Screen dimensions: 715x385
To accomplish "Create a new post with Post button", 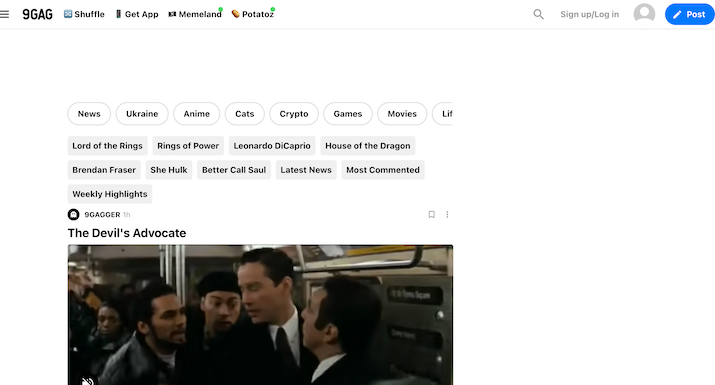I will coord(689,14).
